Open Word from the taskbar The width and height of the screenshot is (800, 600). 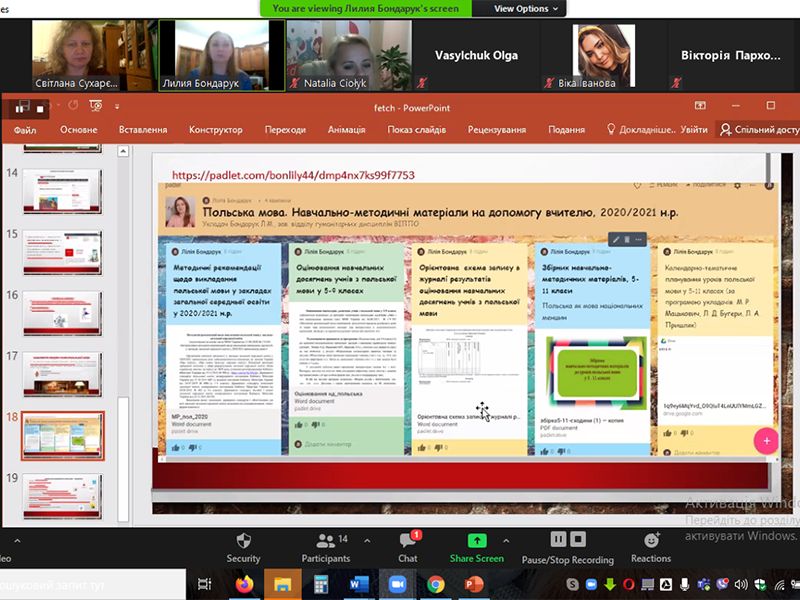pos(359,584)
